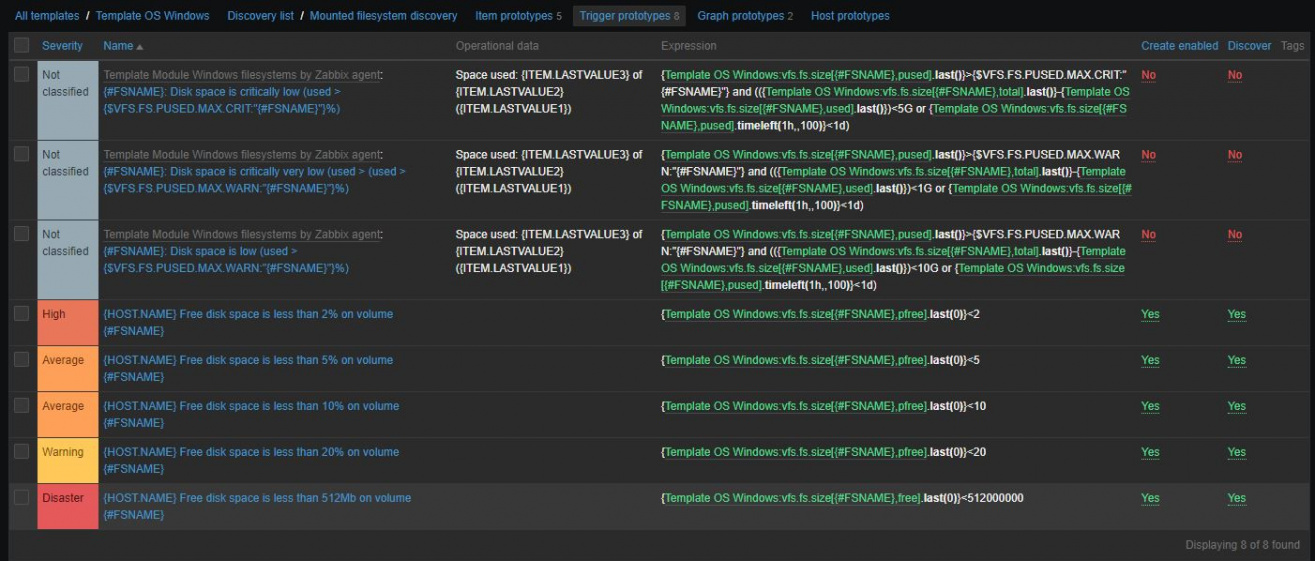Click the red Disaster severity cell
This screenshot has width=1315, height=561.
(x=67, y=506)
